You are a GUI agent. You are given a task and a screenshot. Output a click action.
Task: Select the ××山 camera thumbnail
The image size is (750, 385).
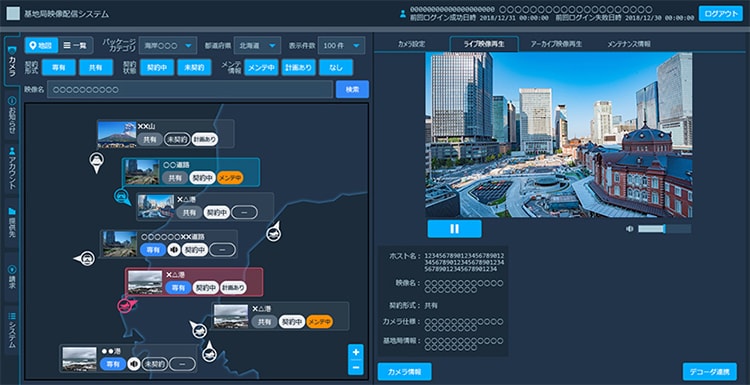tap(117, 133)
